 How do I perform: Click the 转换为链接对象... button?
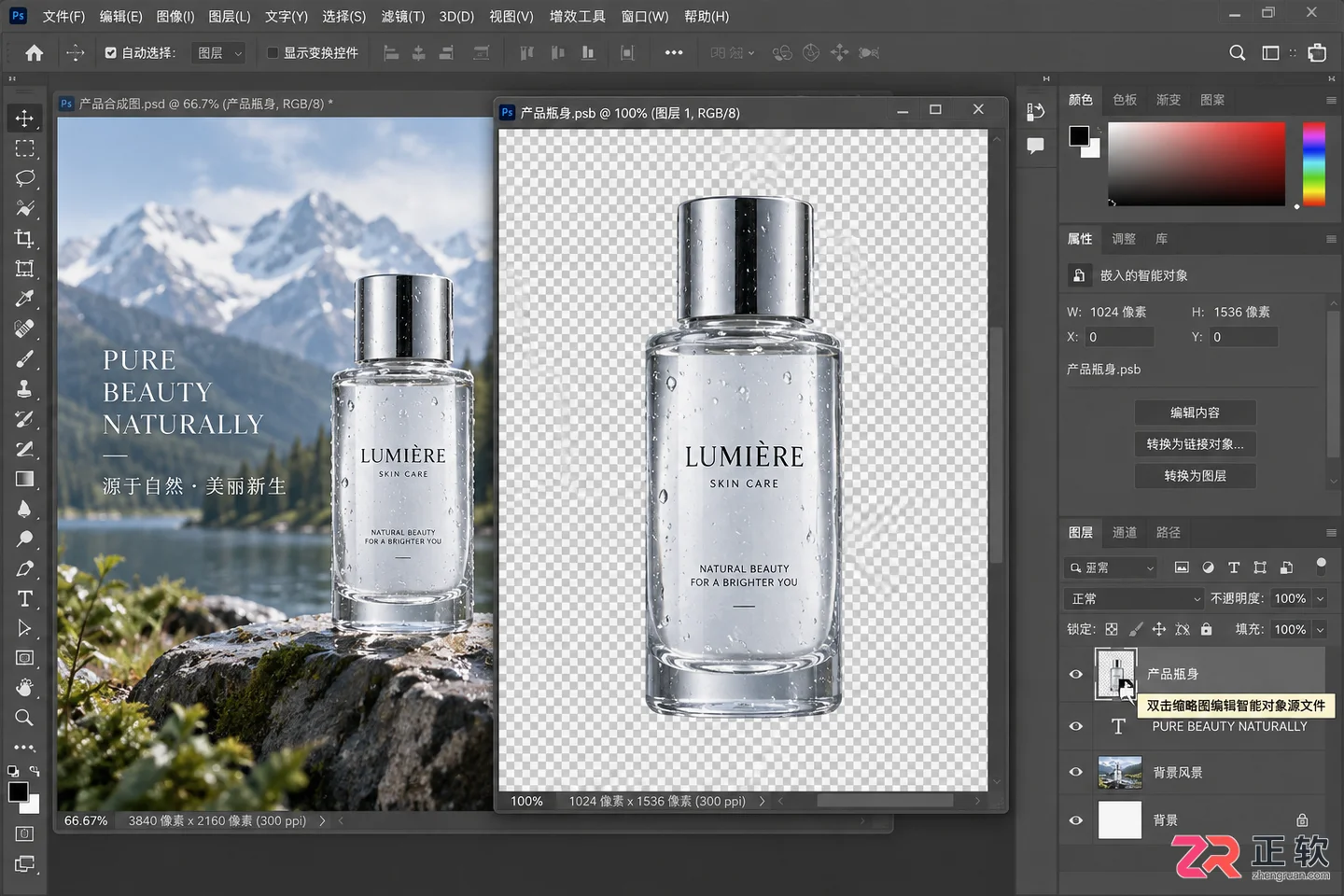pyautogui.click(x=1195, y=444)
